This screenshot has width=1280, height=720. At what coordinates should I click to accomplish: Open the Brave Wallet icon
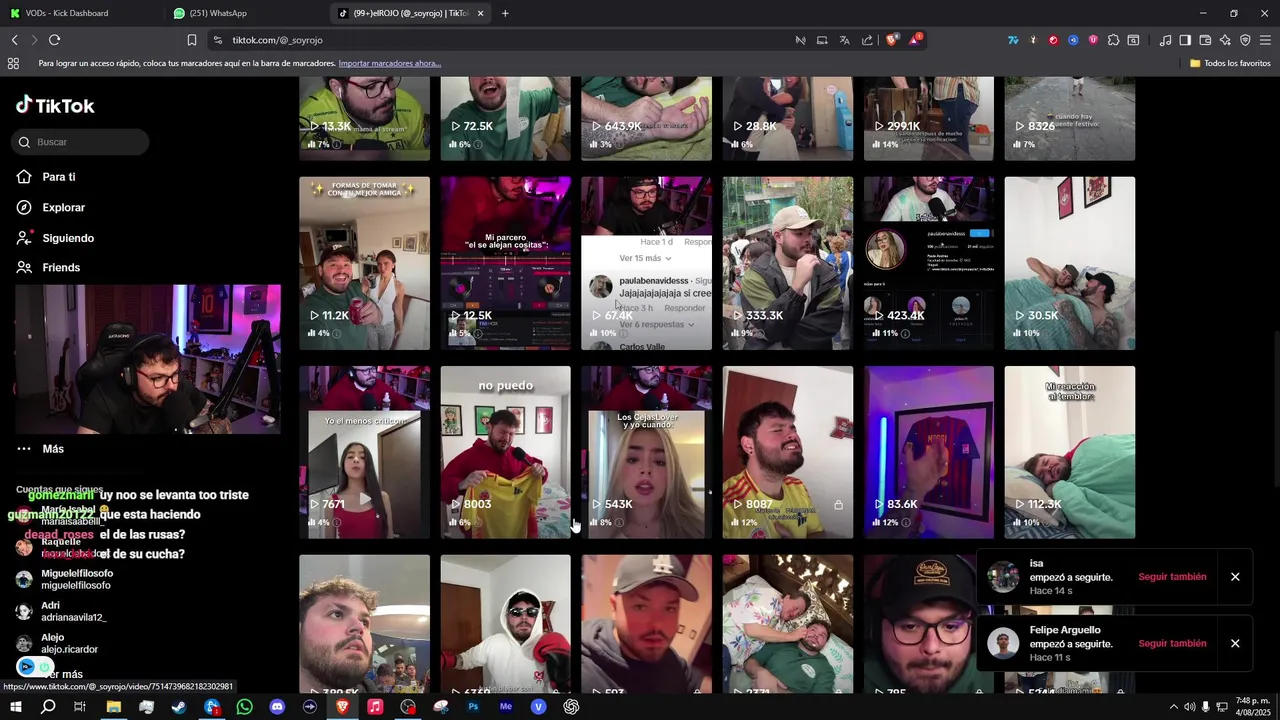[x=1205, y=40]
